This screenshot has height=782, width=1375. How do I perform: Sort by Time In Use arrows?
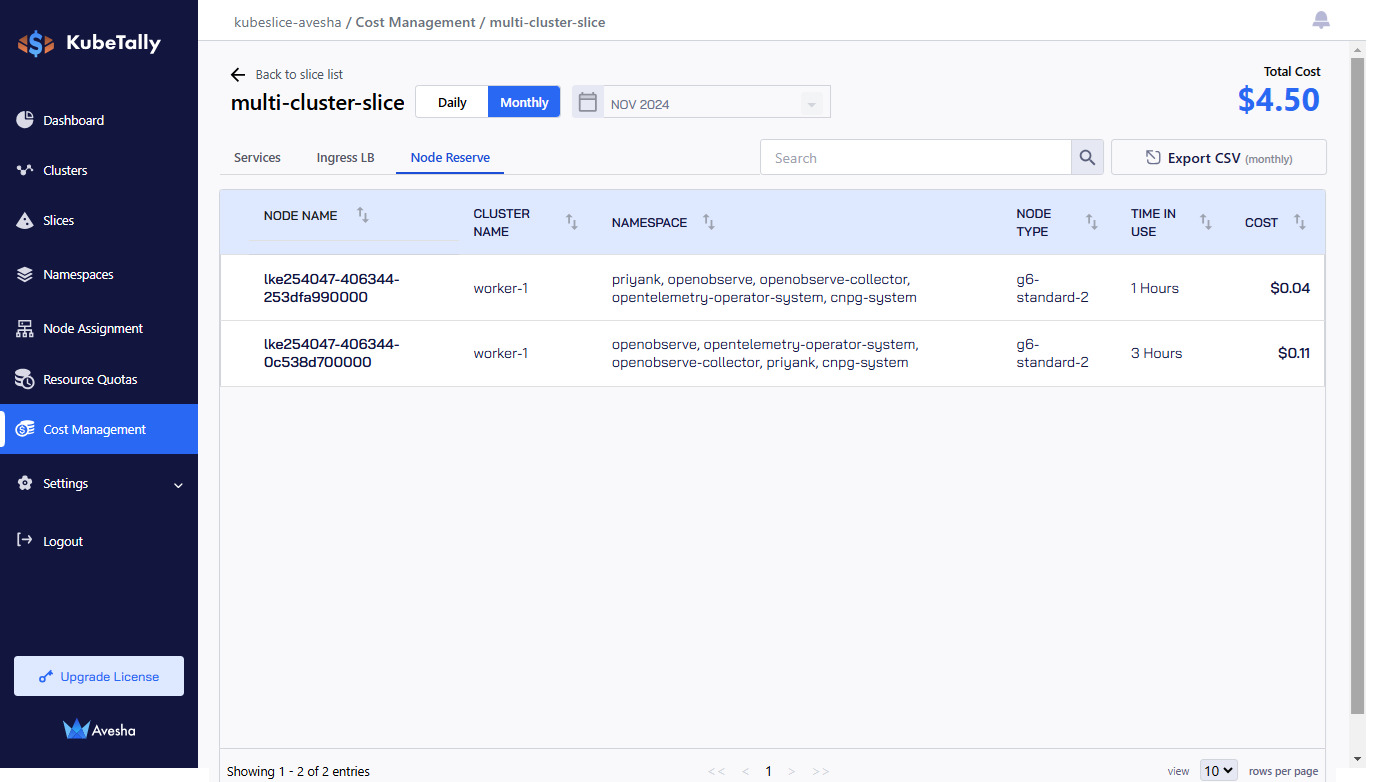tap(1206, 222)
